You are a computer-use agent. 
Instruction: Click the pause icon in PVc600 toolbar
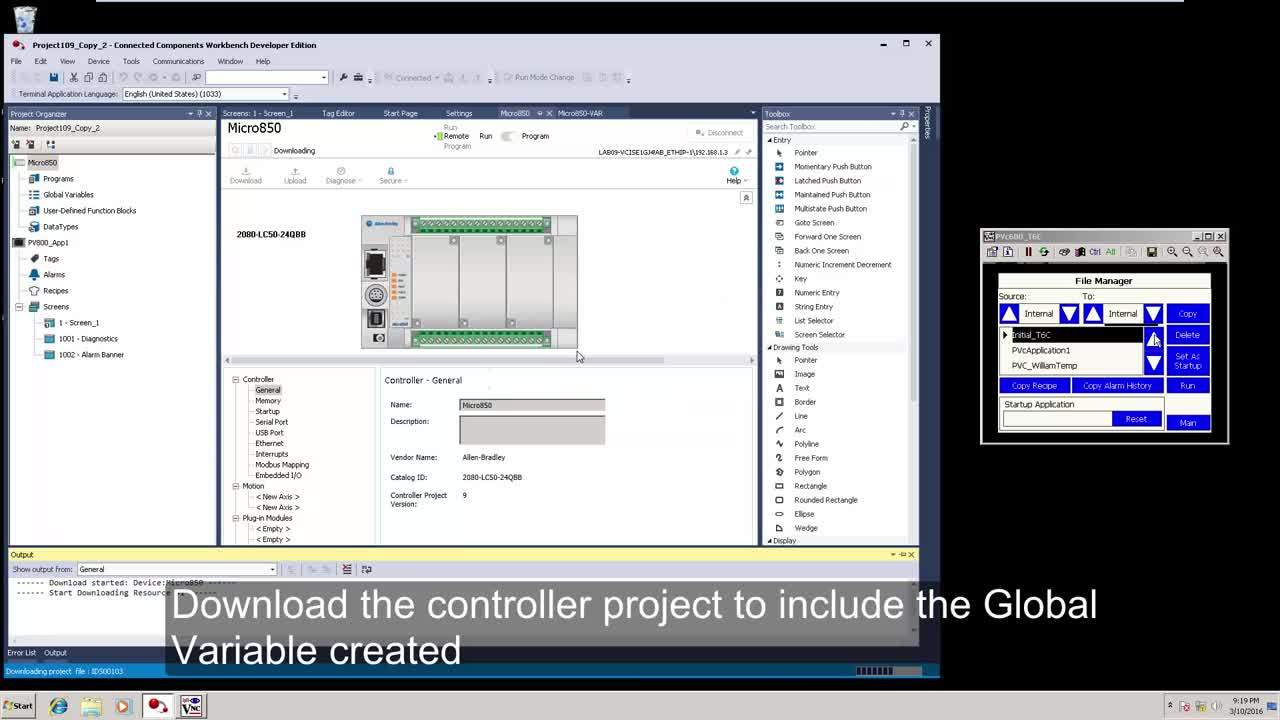pyautogui.click(x=1028, y=252)
